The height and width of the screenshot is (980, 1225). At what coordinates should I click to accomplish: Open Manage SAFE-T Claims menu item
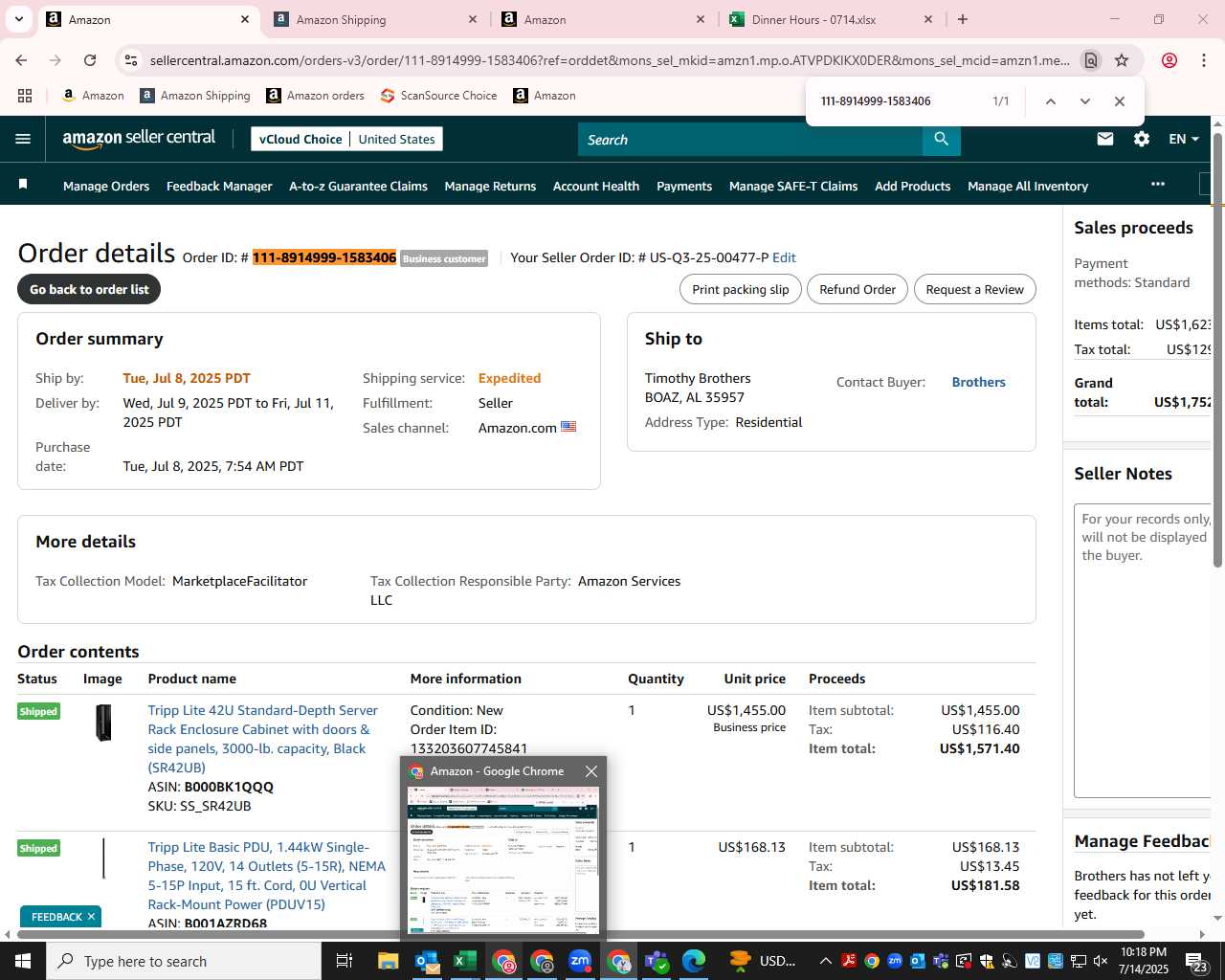tap(793, 187)
